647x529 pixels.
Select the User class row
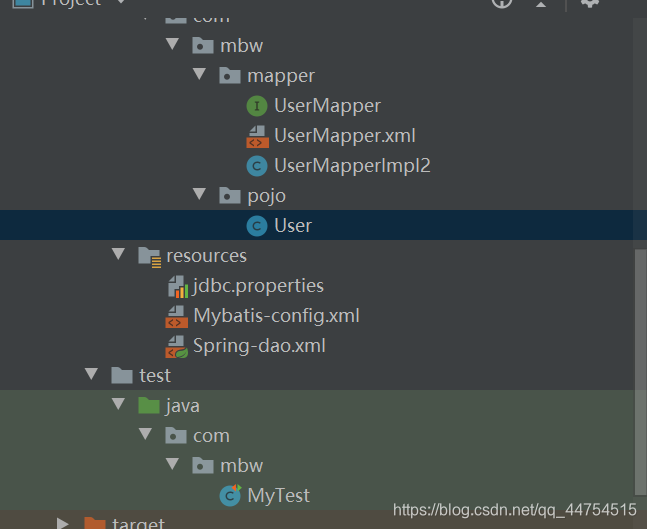[x=316, y=225]
